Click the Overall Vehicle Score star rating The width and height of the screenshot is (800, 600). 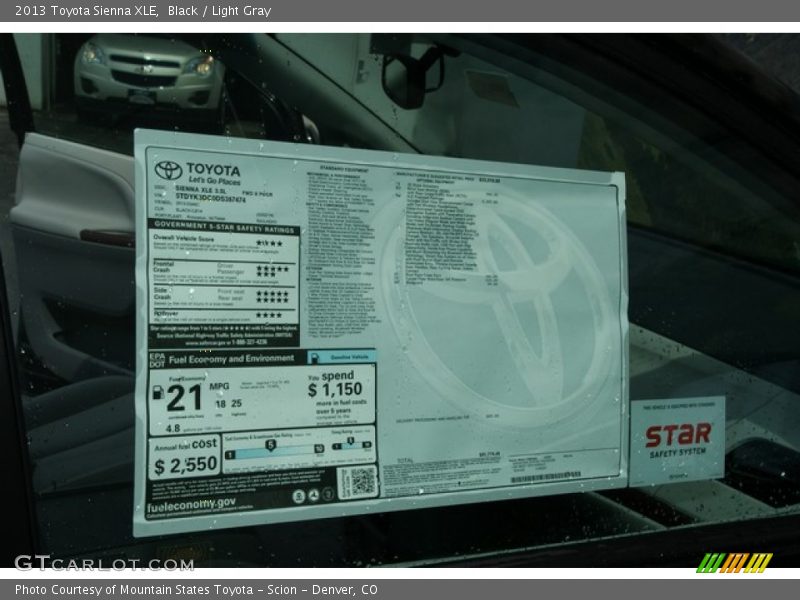click(269, 243)
